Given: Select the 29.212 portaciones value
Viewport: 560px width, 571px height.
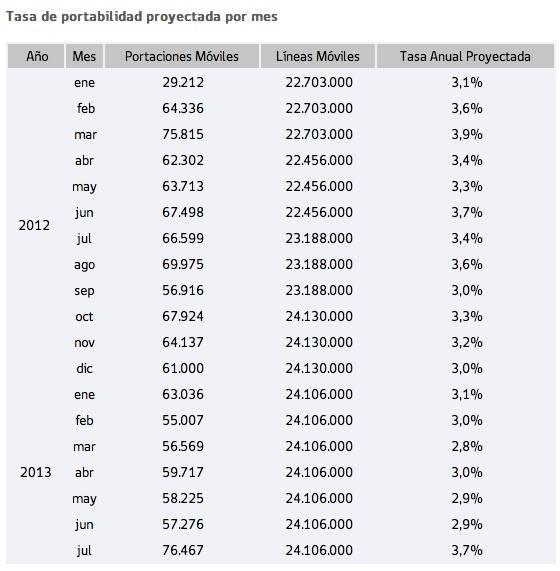Looking at the screenshot, I should (x=183, y=83).
